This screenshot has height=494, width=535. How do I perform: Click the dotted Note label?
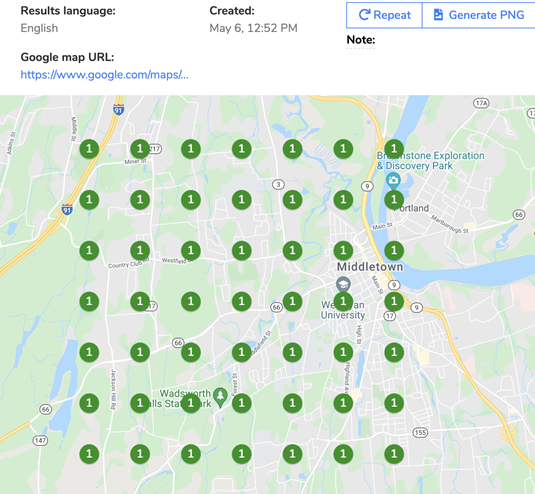(x=361, y=40)
